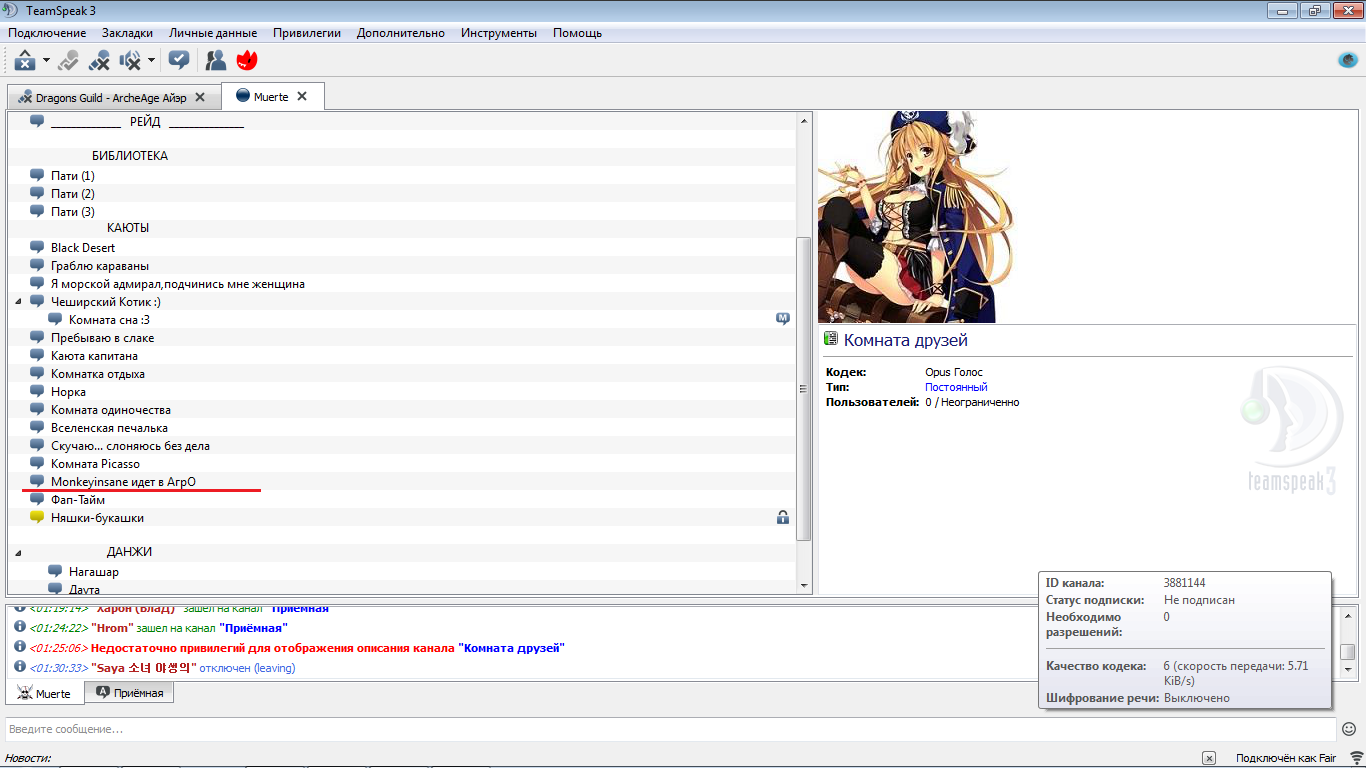The height and width of the screenshot is (768, 1366).
Task: Open the Подключение menu
Action: pyautogui.click(x=47, y=33)
